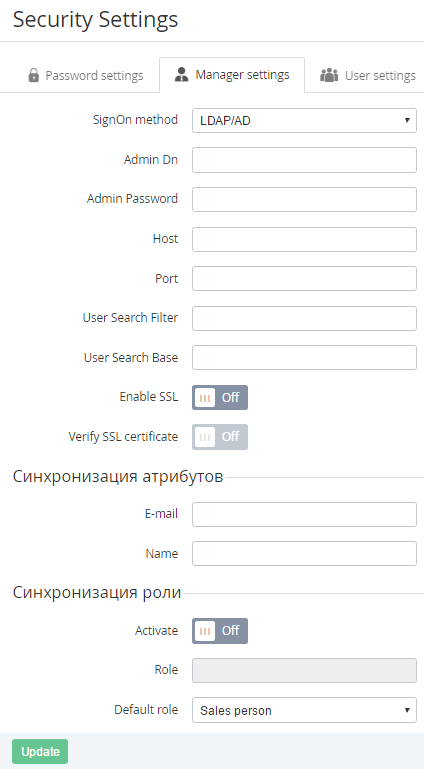The image size is (424, 772).
Task: Click the User Search Base field
Action: [304, 357]
